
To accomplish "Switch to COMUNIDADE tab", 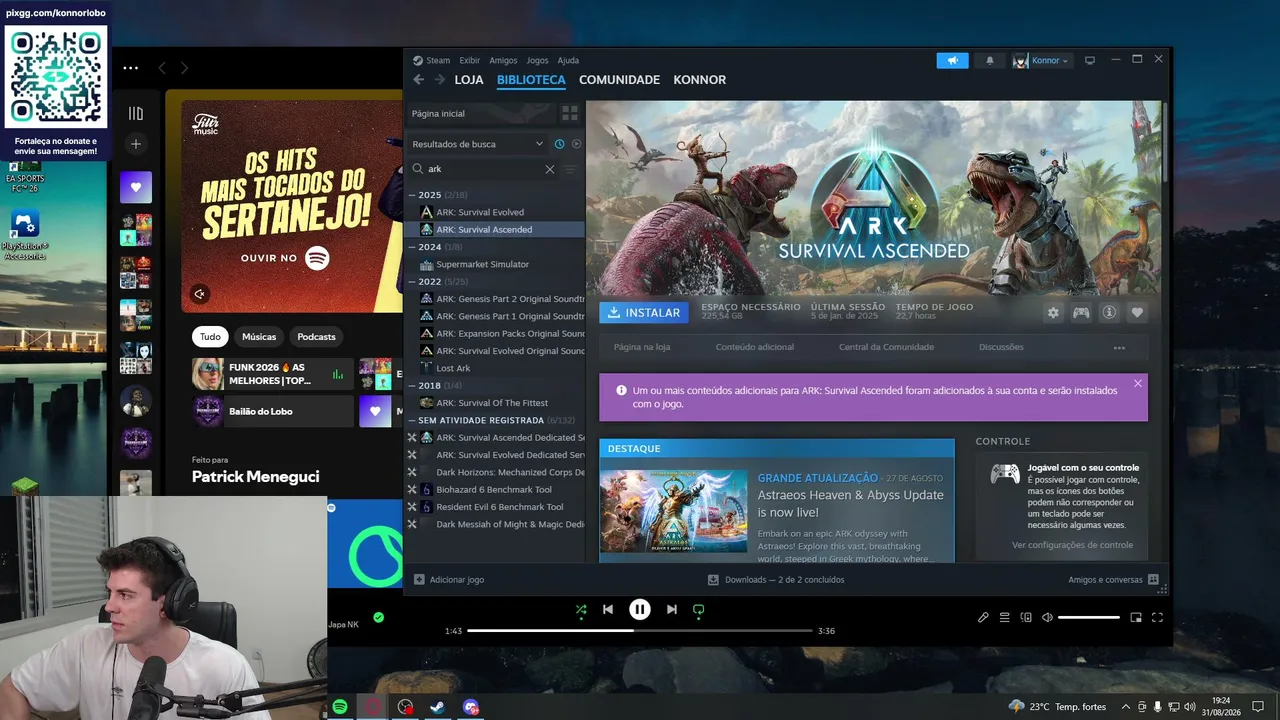I will tap(619, 80).
